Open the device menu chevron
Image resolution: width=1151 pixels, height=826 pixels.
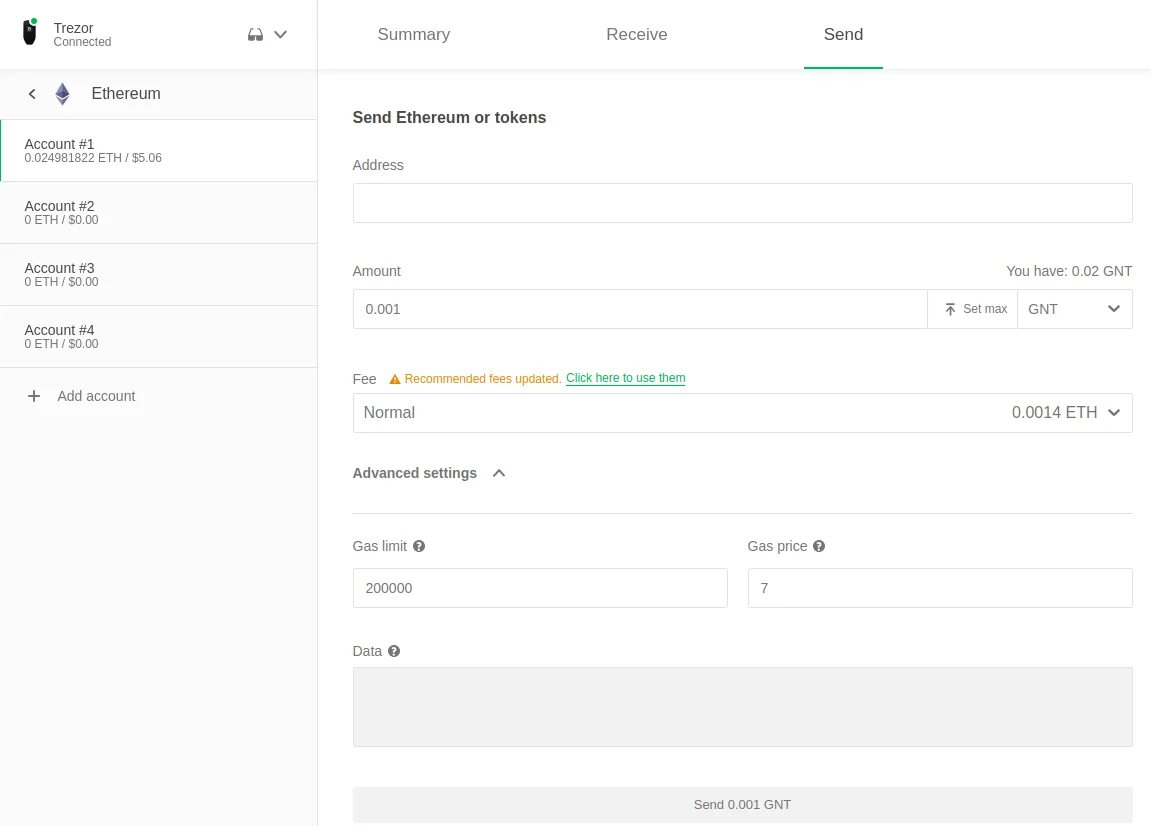[281, 34]
